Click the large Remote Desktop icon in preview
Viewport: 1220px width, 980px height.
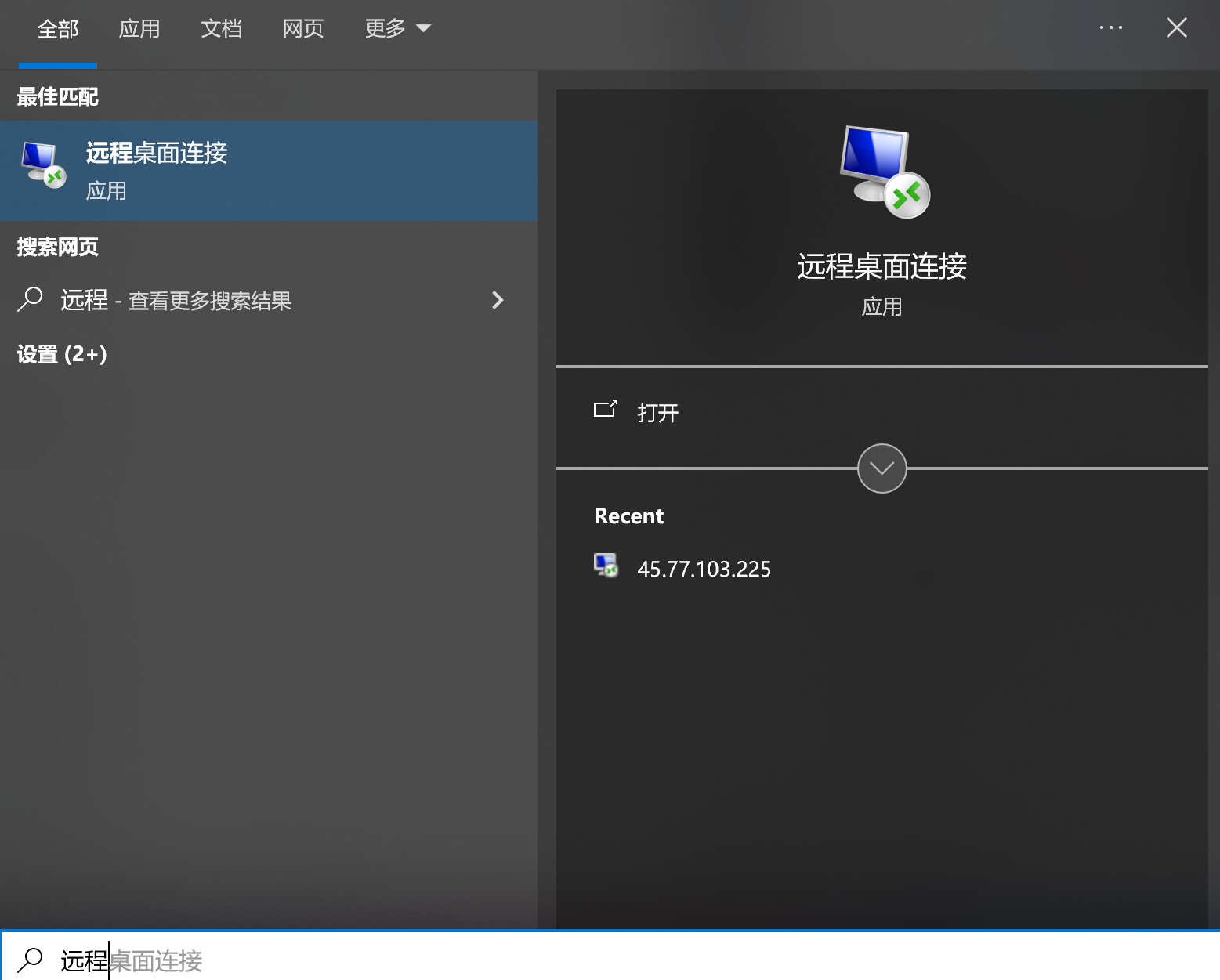tap(884, 172)
